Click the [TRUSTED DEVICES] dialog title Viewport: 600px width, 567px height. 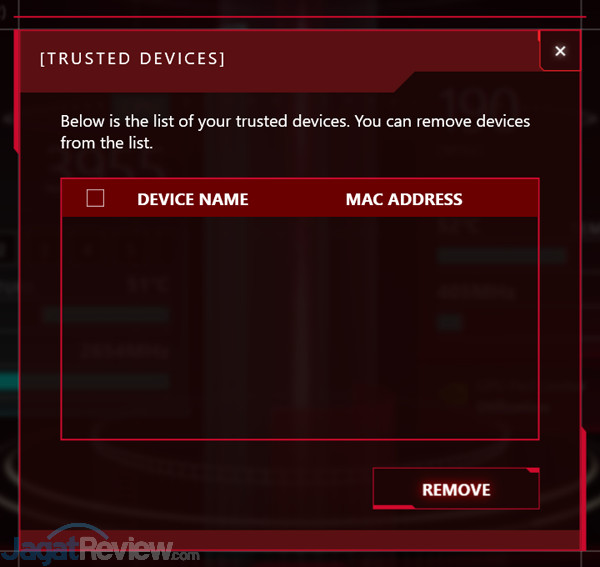point(132,59)
